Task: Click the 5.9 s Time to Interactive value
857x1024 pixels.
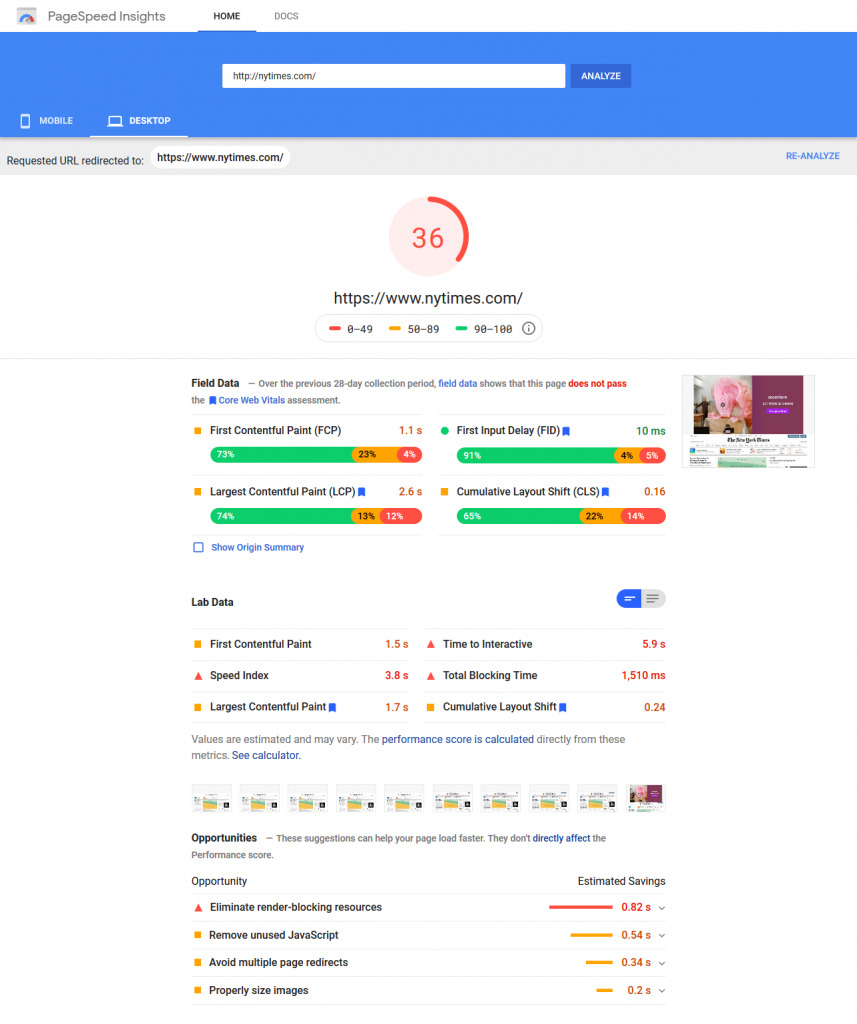Action: click(x=654, y=644)
